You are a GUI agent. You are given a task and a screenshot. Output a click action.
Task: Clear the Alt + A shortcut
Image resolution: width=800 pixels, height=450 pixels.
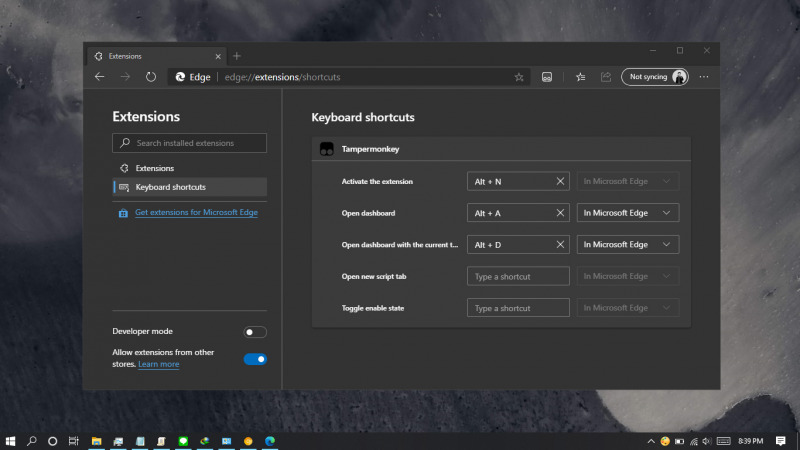pyautogui.click(x=560, y=213)
